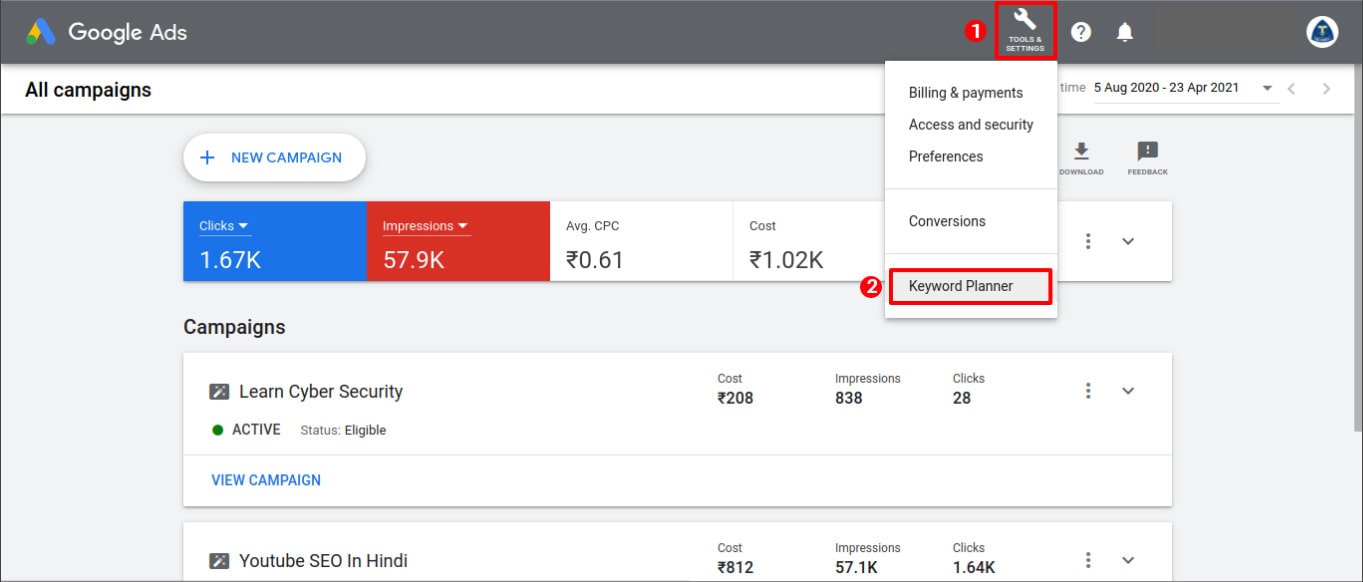The image size is (1363, 582).
Task: Expand the metrics overview card chevron
Action: [1128, 241]
